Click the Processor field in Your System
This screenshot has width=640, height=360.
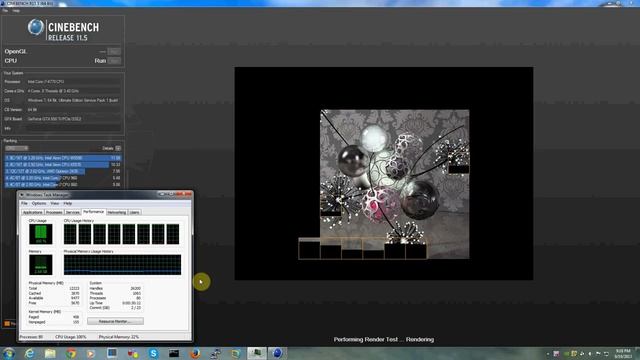click(73, 82)
